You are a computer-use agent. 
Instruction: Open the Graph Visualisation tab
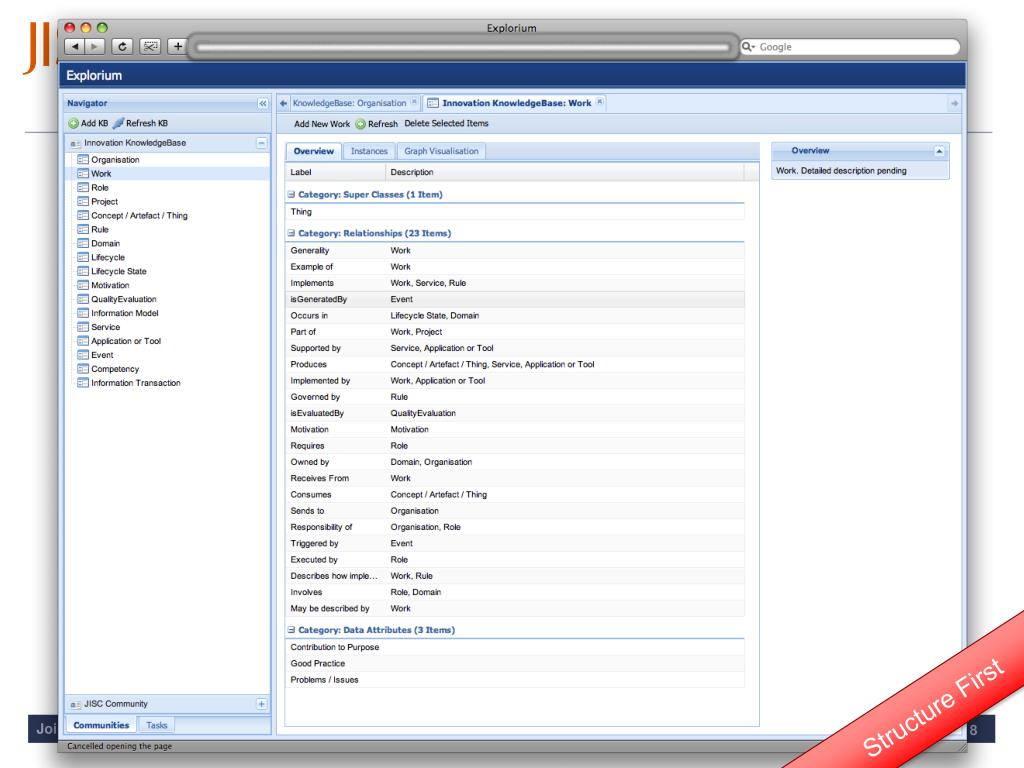point(441,152)
